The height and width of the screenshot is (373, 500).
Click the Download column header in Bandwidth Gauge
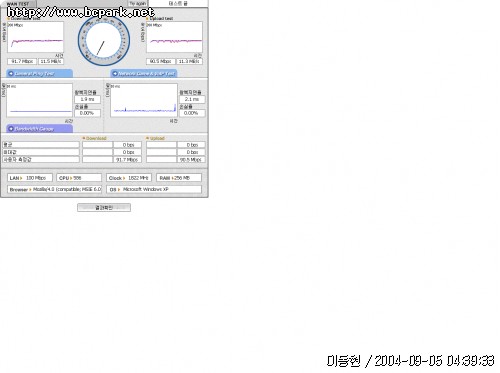(x=95, y=138)
